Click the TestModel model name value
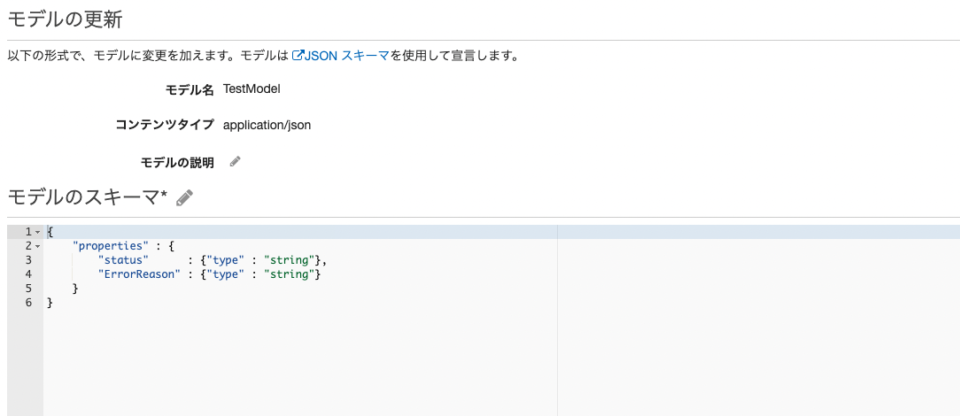The width and height of the screenshot is (960, 416). pyautogui.click(x=251, y=89)
